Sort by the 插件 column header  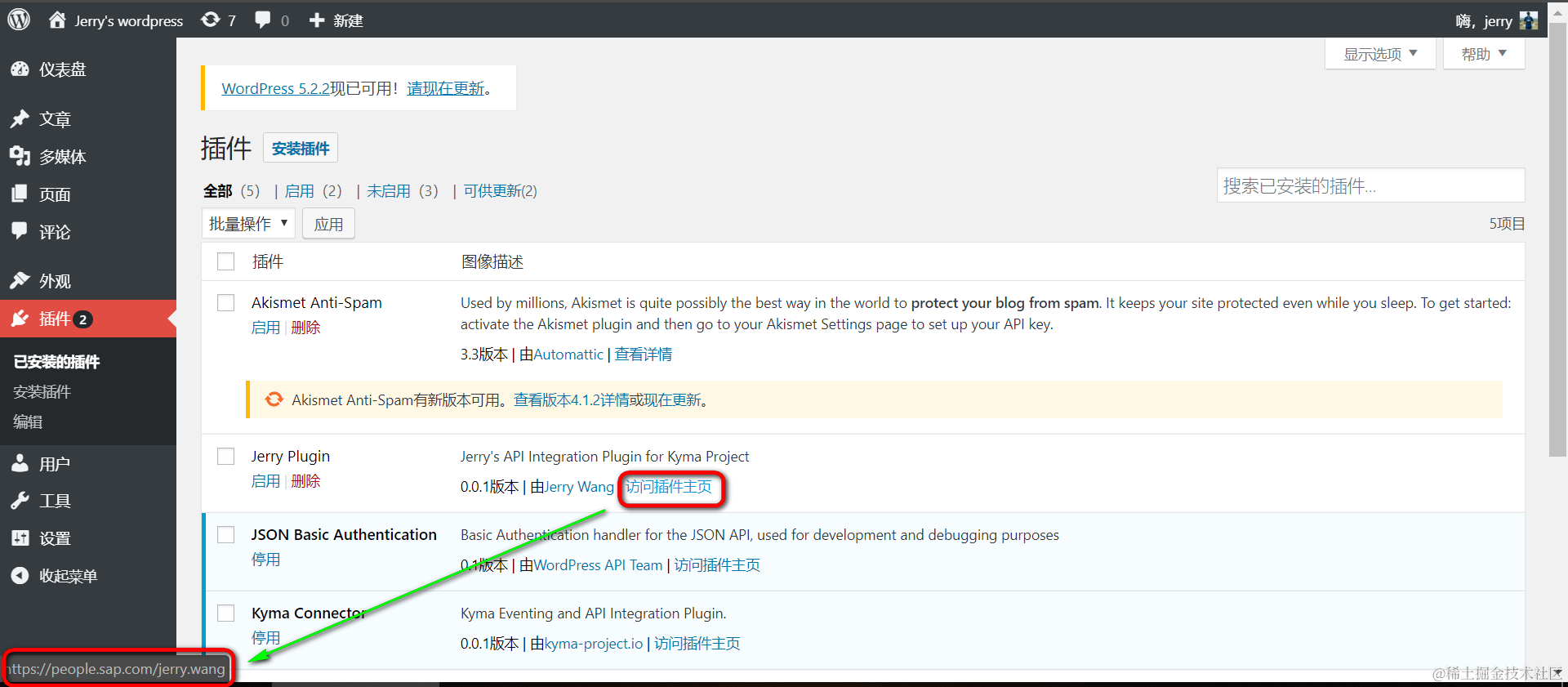268,261
